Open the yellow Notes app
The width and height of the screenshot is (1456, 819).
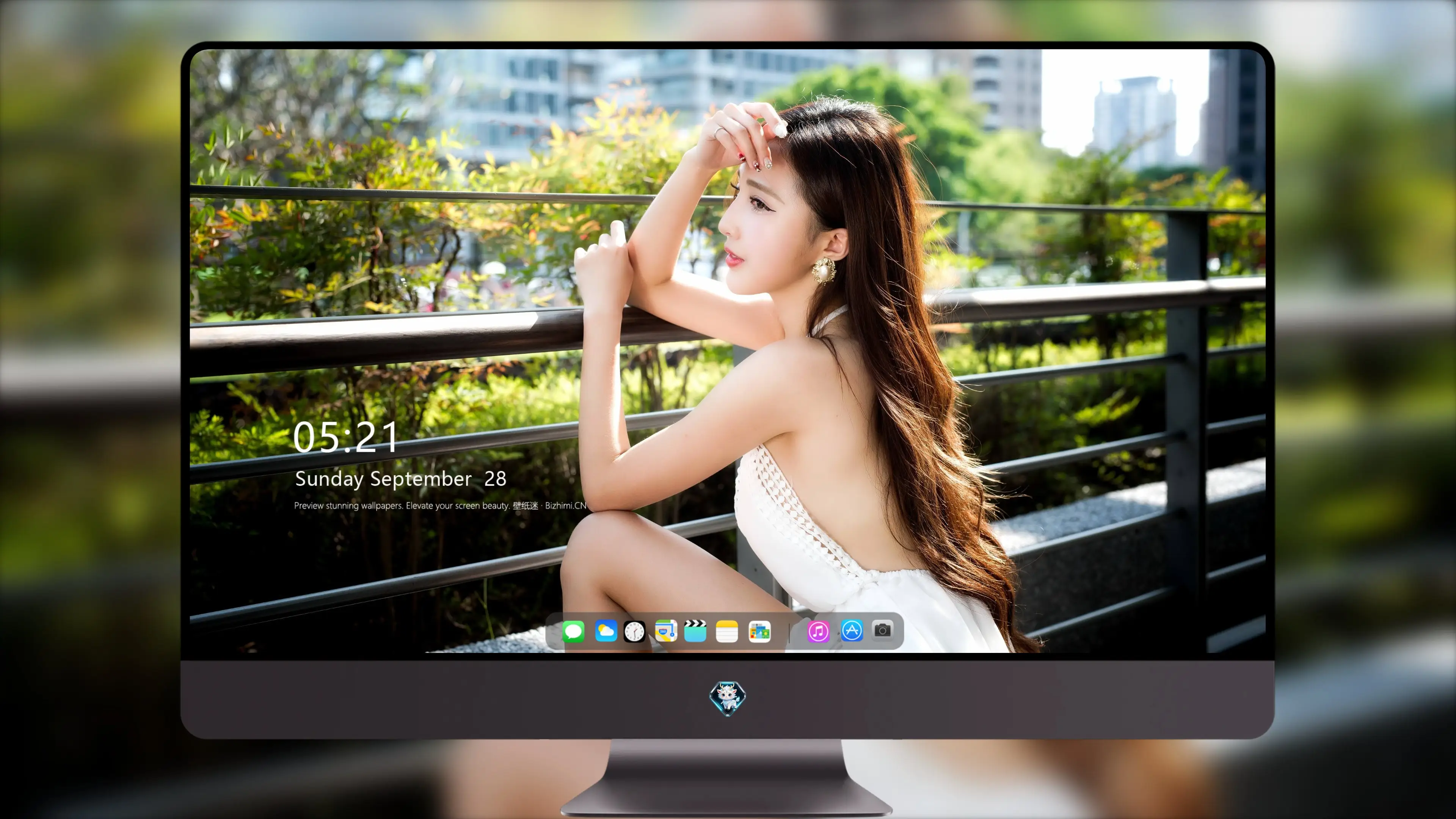click(x=727, y=631)
